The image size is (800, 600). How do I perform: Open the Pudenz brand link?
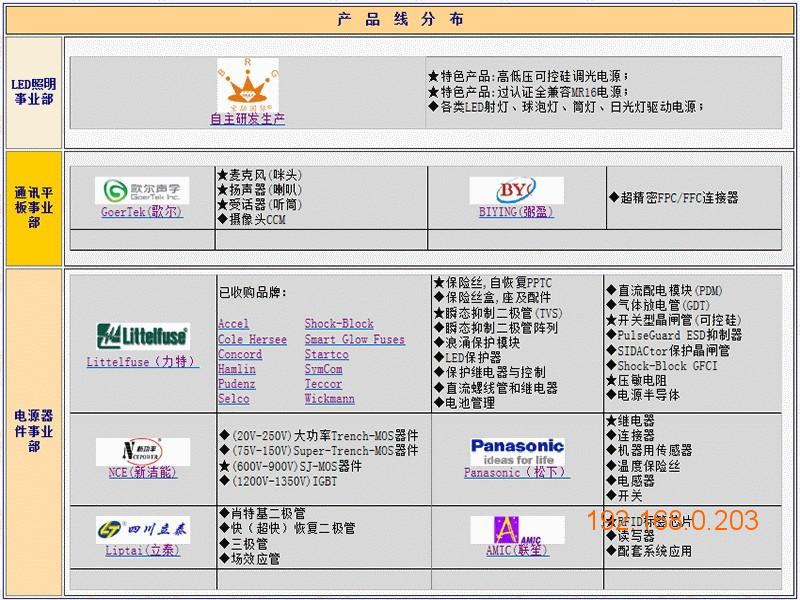pos(237,384)
